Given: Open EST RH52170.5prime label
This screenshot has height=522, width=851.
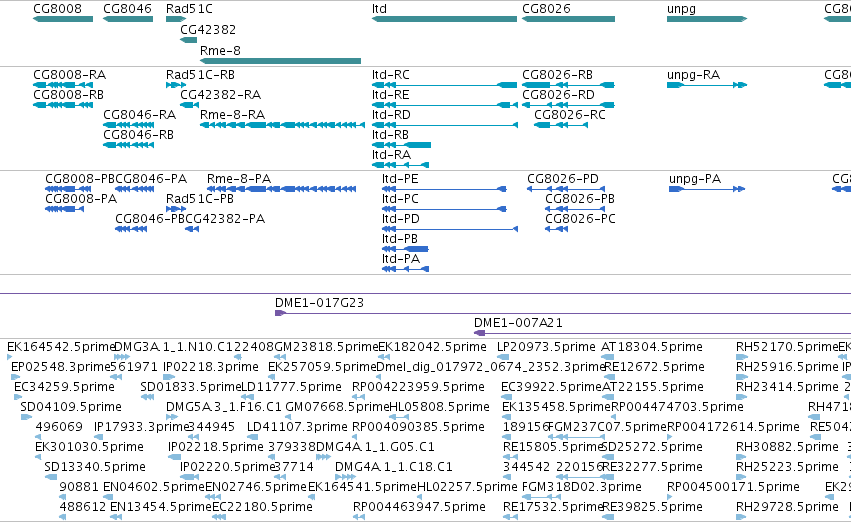Looking at the screenshot, I should click(788, 347).
